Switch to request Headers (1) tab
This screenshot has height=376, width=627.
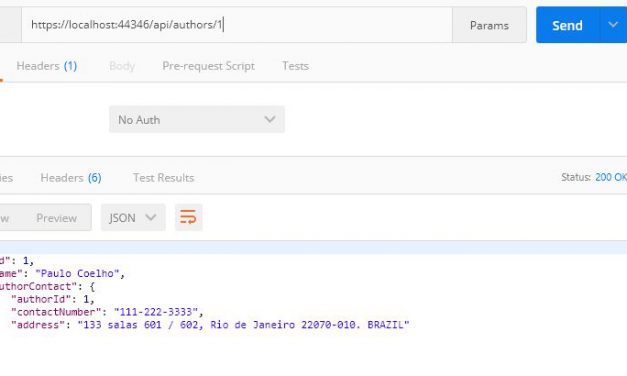(47, 66)
